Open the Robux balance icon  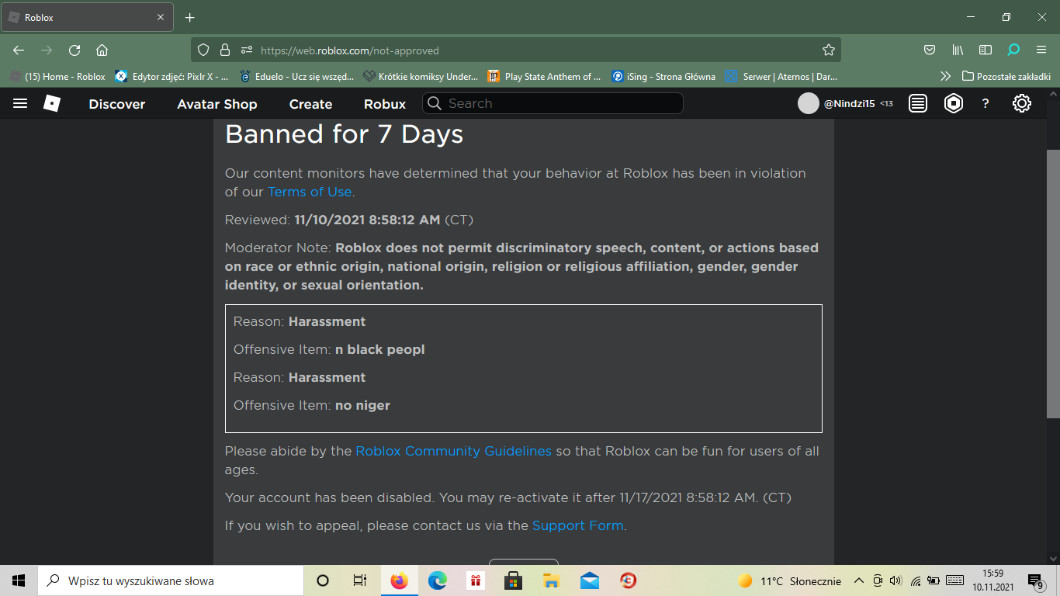tap(953, 103)
